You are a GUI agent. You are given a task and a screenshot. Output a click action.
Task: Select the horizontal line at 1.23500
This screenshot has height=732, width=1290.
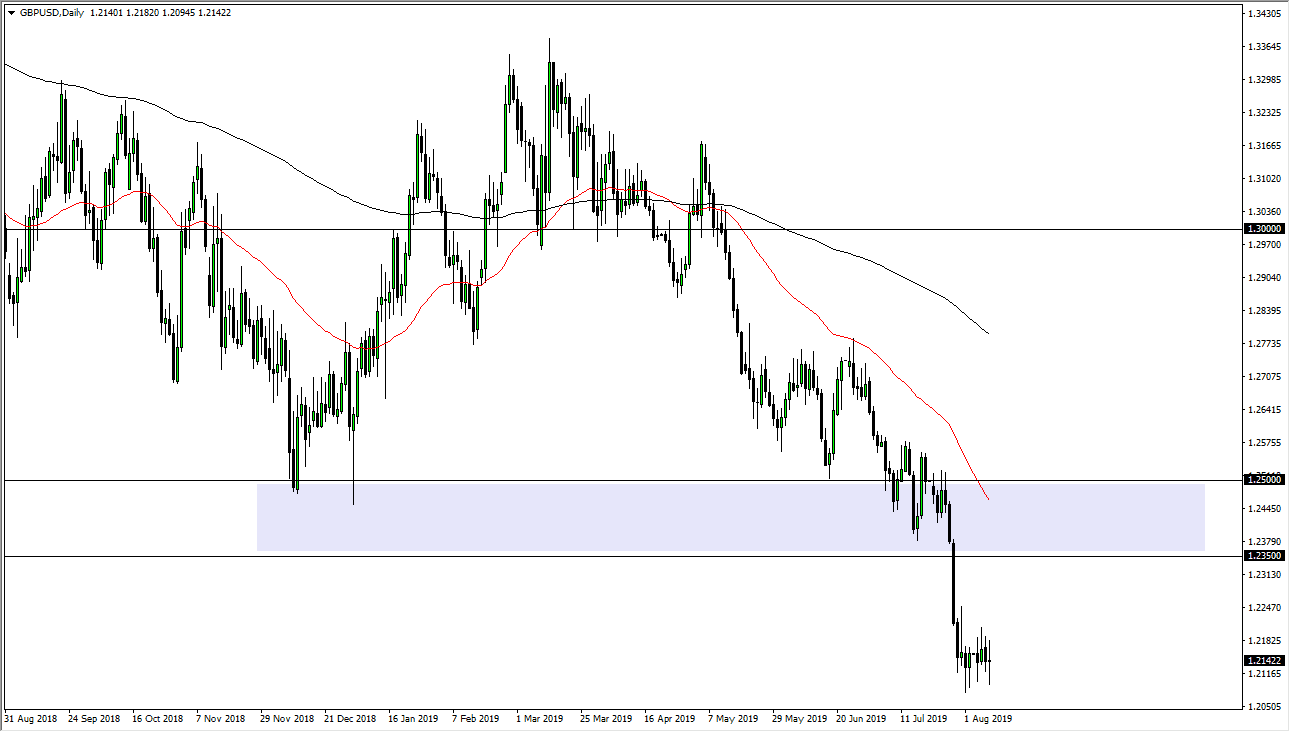150,556
